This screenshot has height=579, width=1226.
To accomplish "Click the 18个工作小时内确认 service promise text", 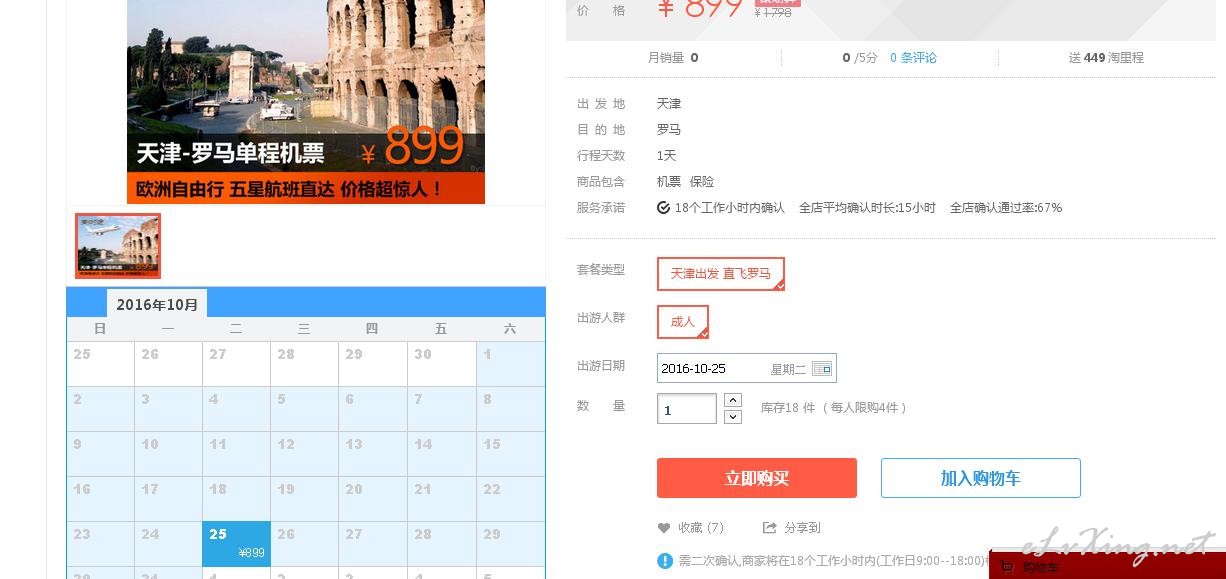I will pos(730,208).
